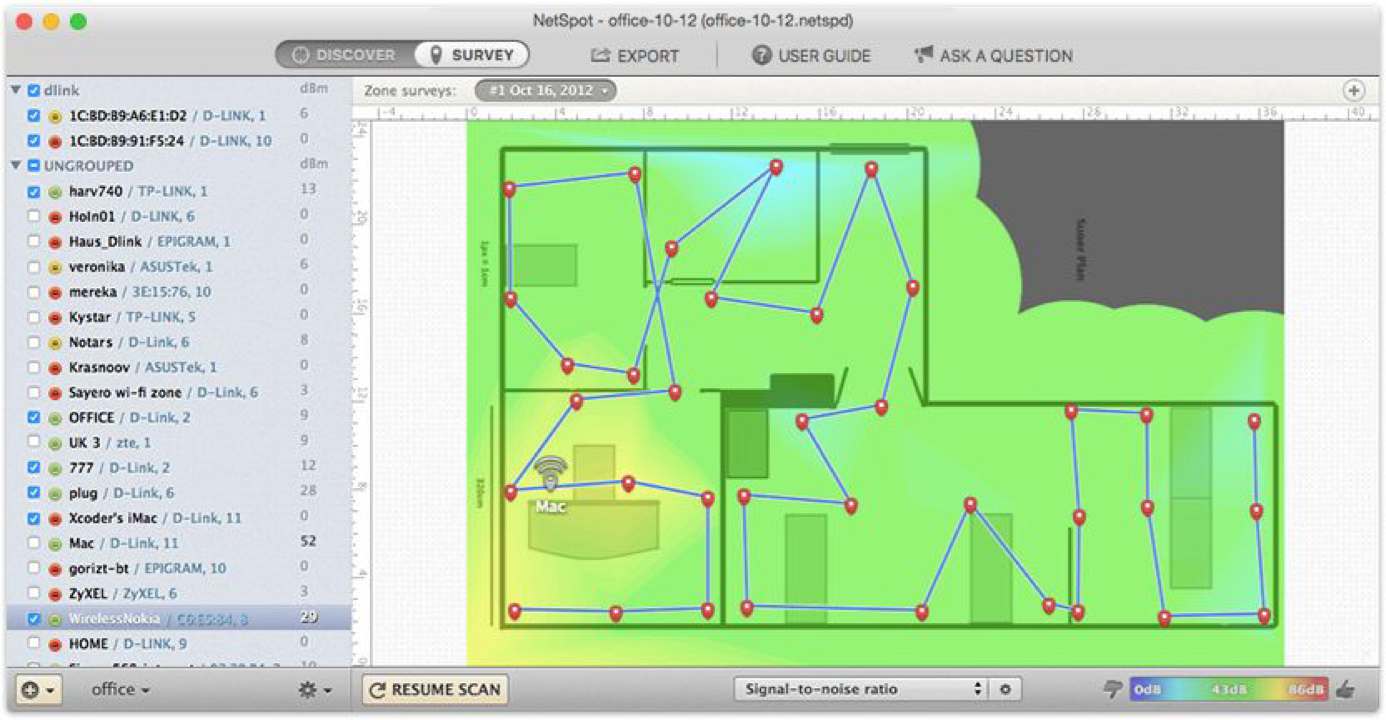Image resolution: width=1386 pixels, height=720 pixels.
Task: Click signal status icon for gorizt-bt
Action: pyautogui.click(x=55, y=569)
